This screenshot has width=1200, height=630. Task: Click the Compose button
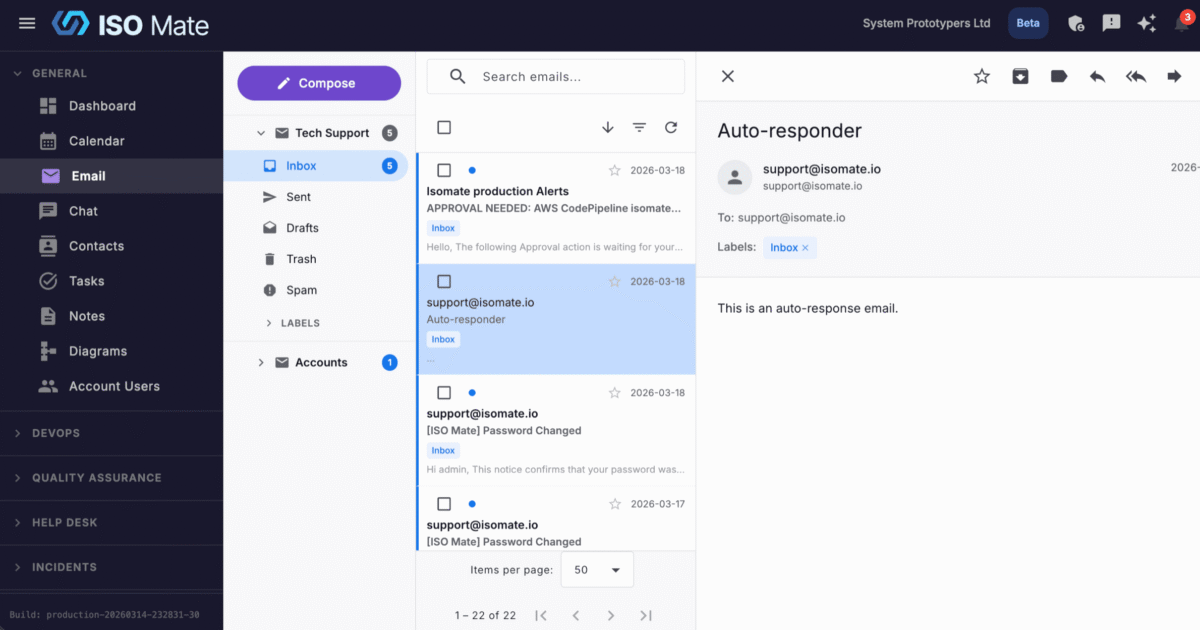pyautogui.click(x=318, y=83)
